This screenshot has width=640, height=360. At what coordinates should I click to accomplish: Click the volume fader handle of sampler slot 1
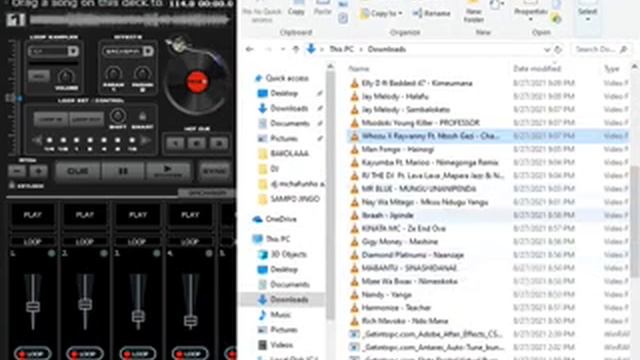(x=33, y=307)
